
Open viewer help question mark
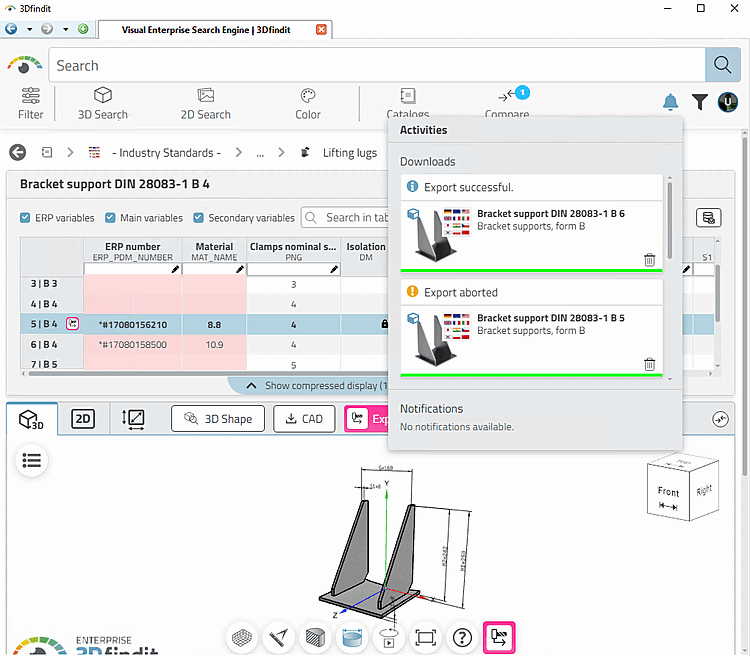462,637
